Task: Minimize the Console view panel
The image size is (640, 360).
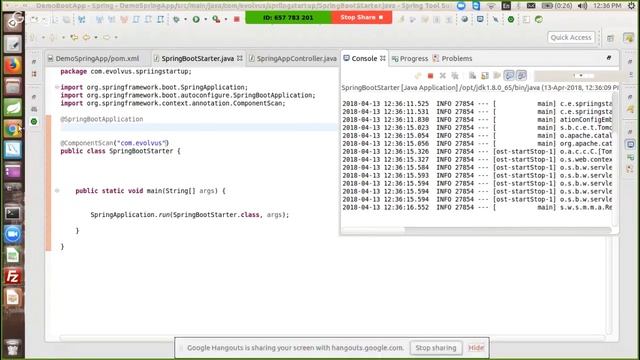Action: [609, 58]
